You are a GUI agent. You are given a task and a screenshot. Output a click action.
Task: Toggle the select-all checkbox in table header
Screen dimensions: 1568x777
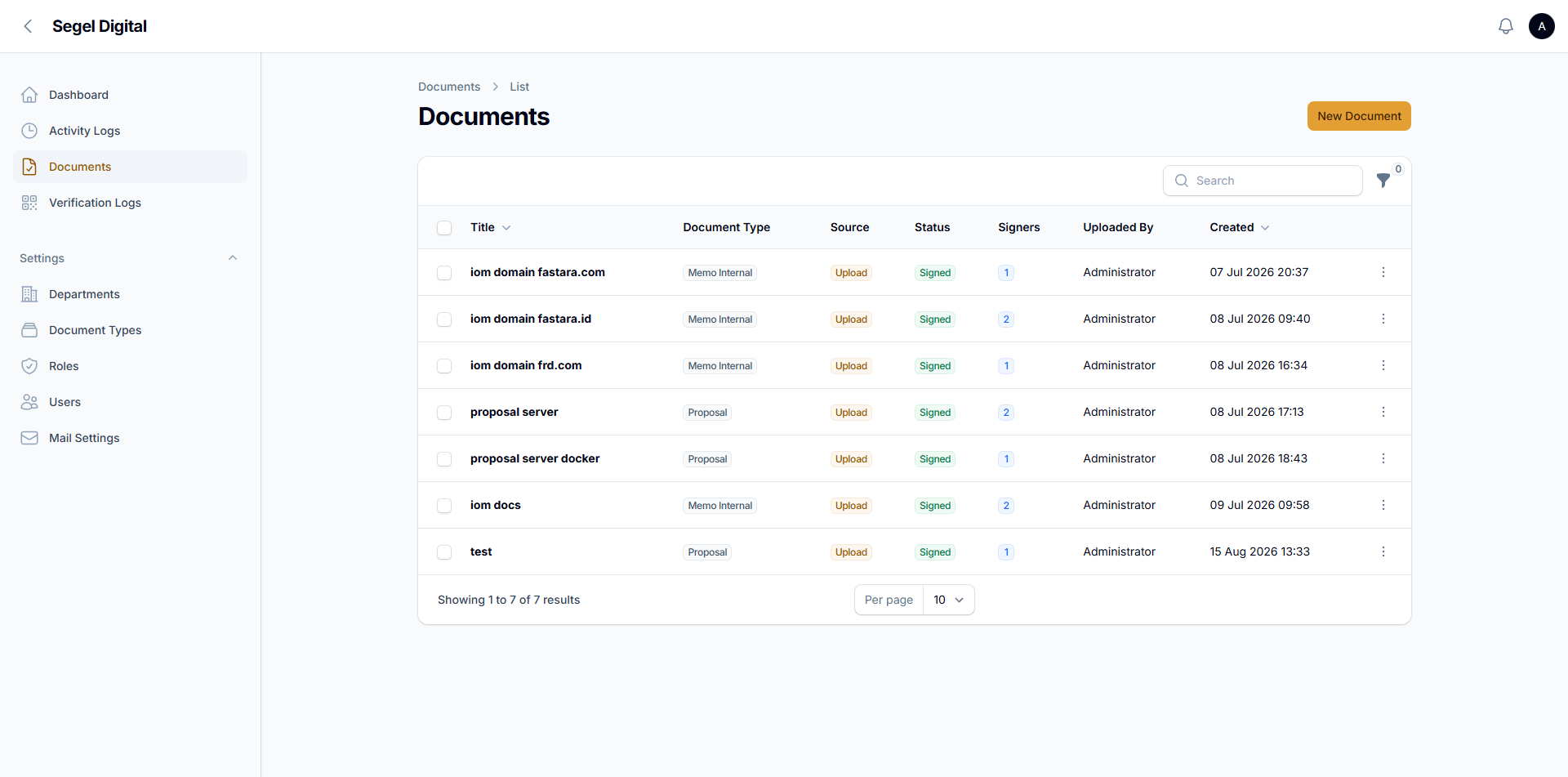click(x=444, y=228)
